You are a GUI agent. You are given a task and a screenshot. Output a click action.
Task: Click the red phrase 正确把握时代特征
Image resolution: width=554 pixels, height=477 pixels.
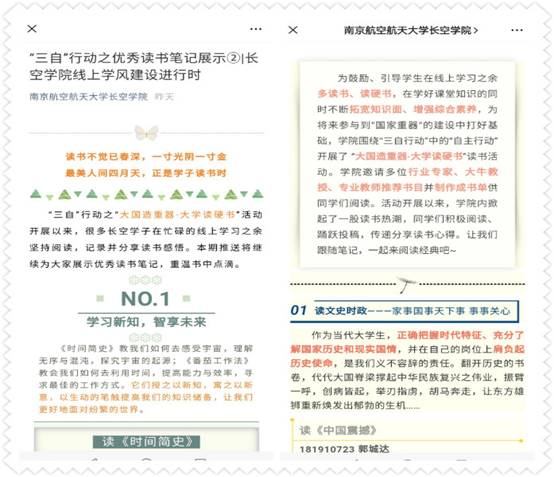pos(440,335)
